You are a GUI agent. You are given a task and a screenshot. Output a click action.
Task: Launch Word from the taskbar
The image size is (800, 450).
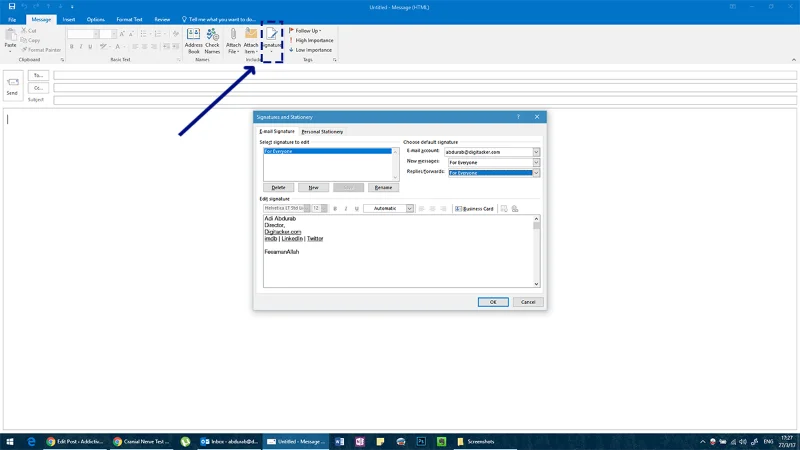click(x=339, y=441)
